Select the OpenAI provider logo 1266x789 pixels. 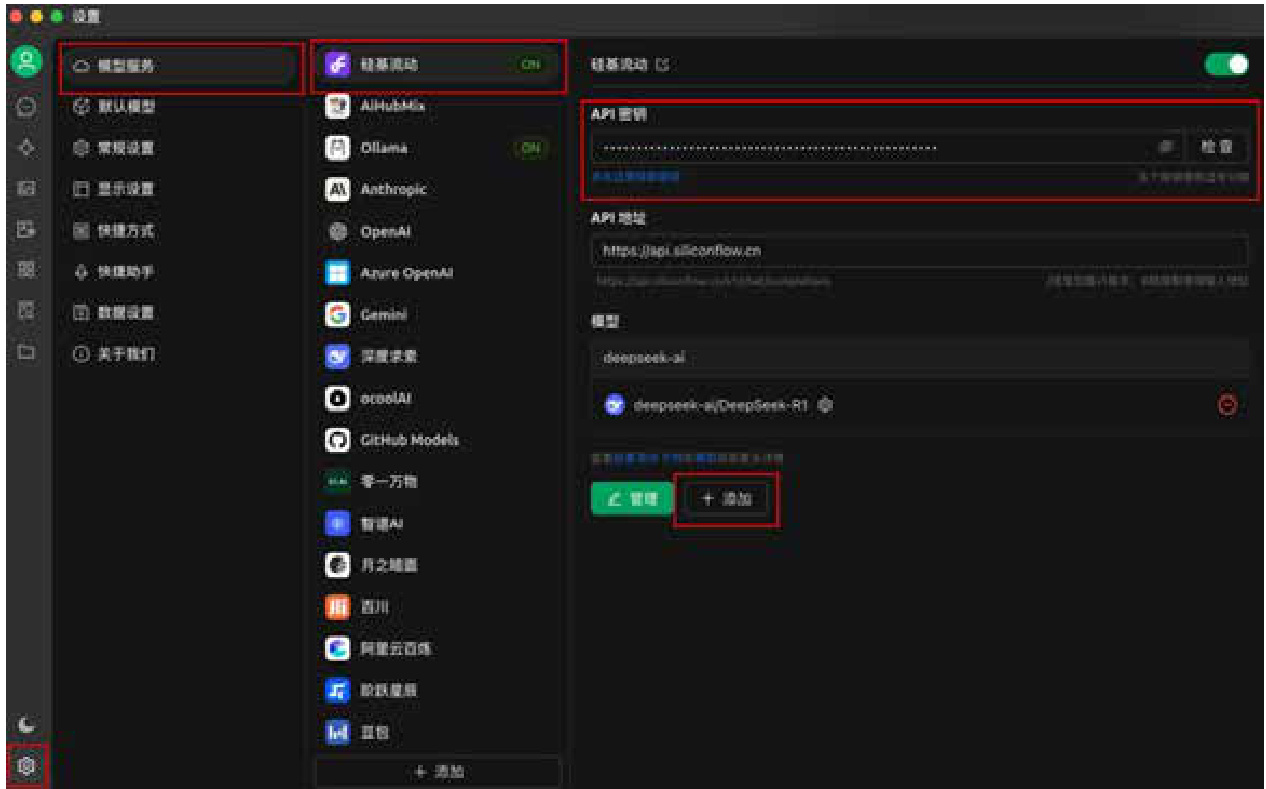[x=338, y=231]
